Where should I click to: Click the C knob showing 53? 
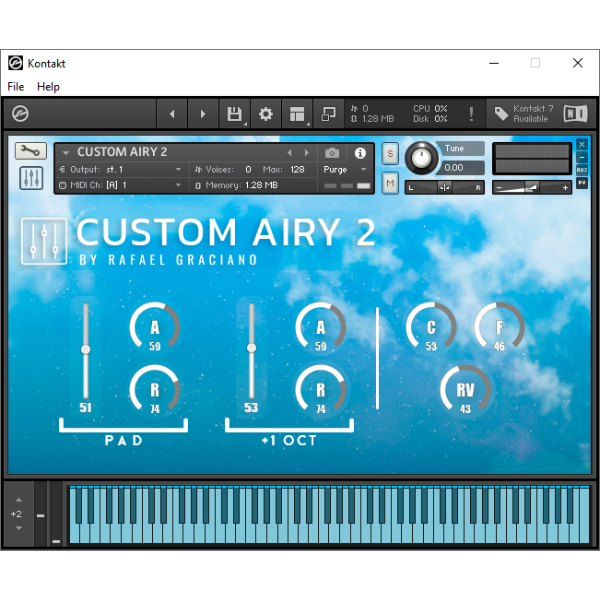(x=431, y=327)
